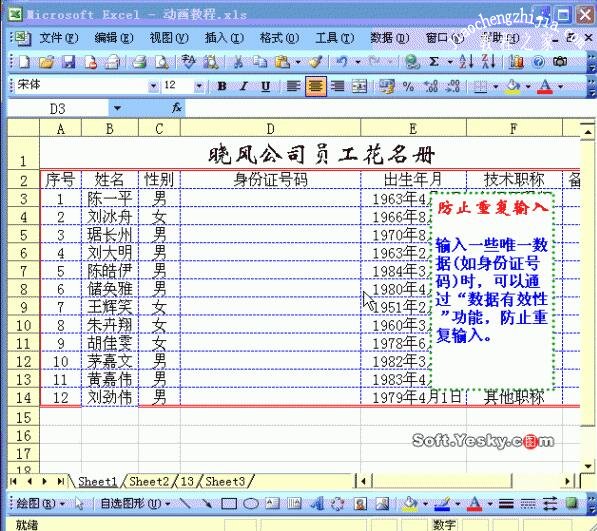
Task: Expand the Name Box dropdown arrow
Action: coord(117,108)
